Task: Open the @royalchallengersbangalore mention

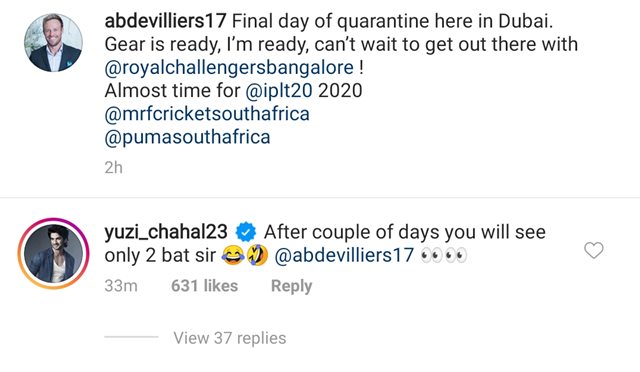Action: [x=229, y=67]
